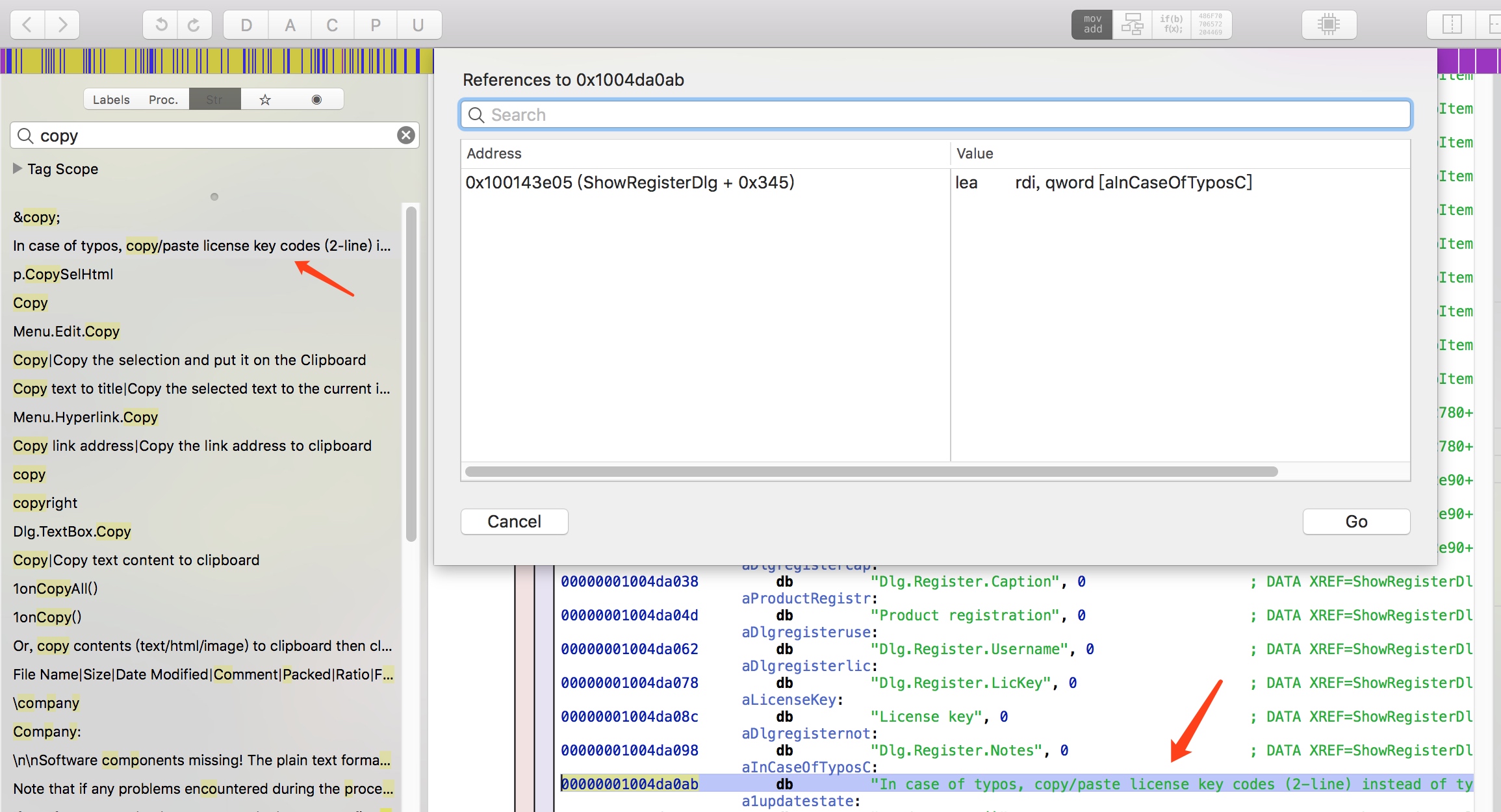Show pseudo-code view with if(b) f(x) icon
This screenshot has height=812, width=1501.
pyautogui.click(x=1172, y=25)
